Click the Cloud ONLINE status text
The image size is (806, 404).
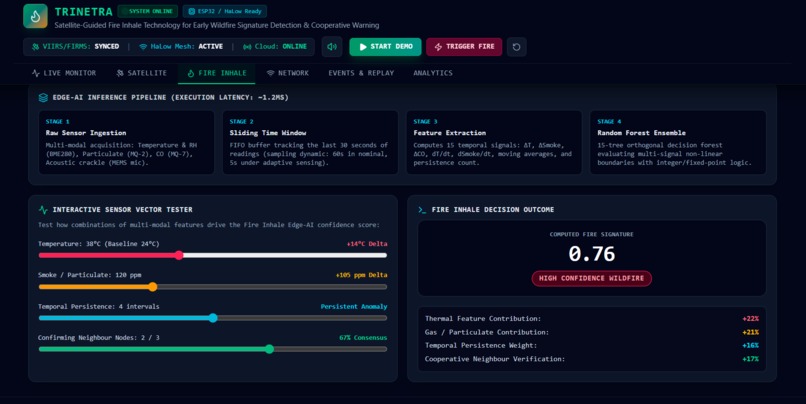coord(281,47)
